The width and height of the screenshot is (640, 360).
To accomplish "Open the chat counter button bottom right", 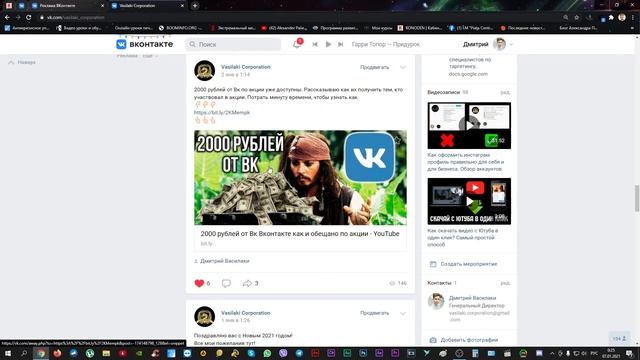I will point(619,338).
